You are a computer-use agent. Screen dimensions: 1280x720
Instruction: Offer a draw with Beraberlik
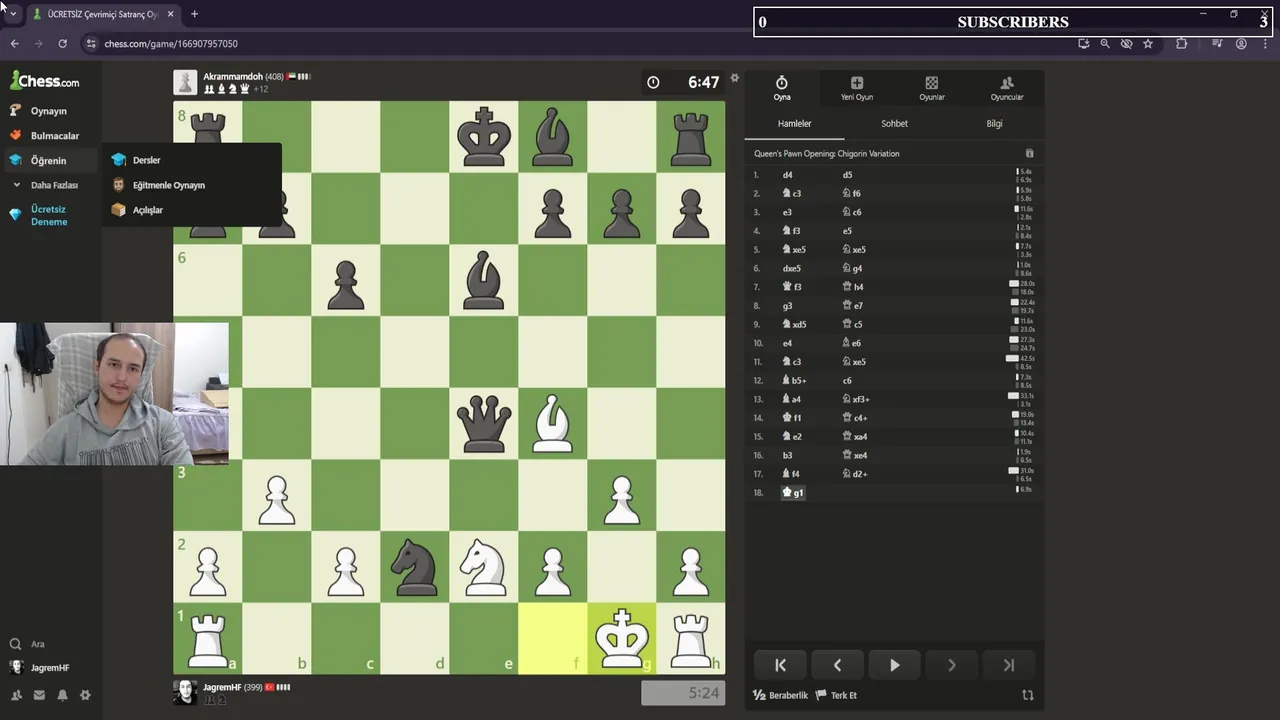point(780,695)
